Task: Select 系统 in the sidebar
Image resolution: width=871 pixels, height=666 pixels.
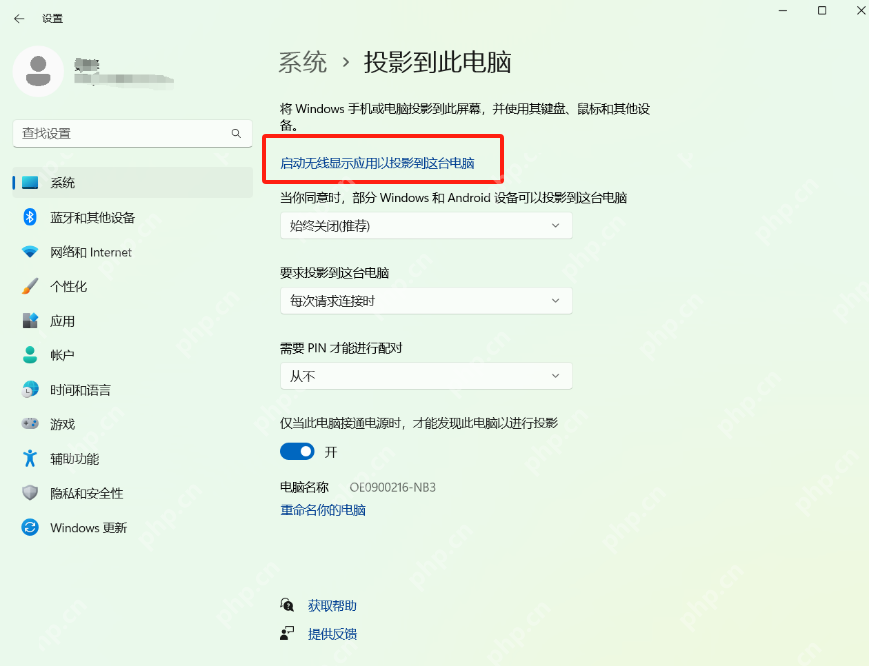Action: coord(133,182)
